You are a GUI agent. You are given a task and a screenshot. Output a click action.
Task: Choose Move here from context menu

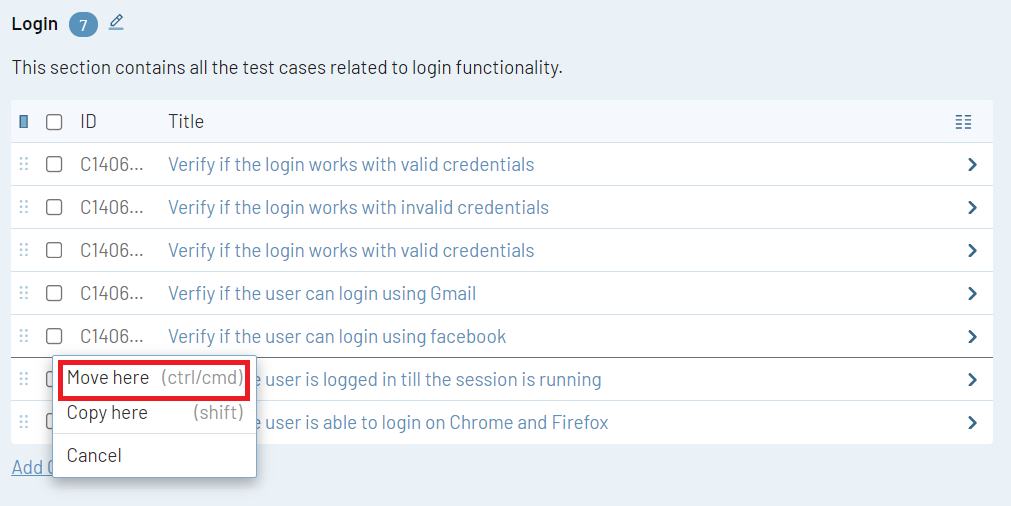coord(154,378)
